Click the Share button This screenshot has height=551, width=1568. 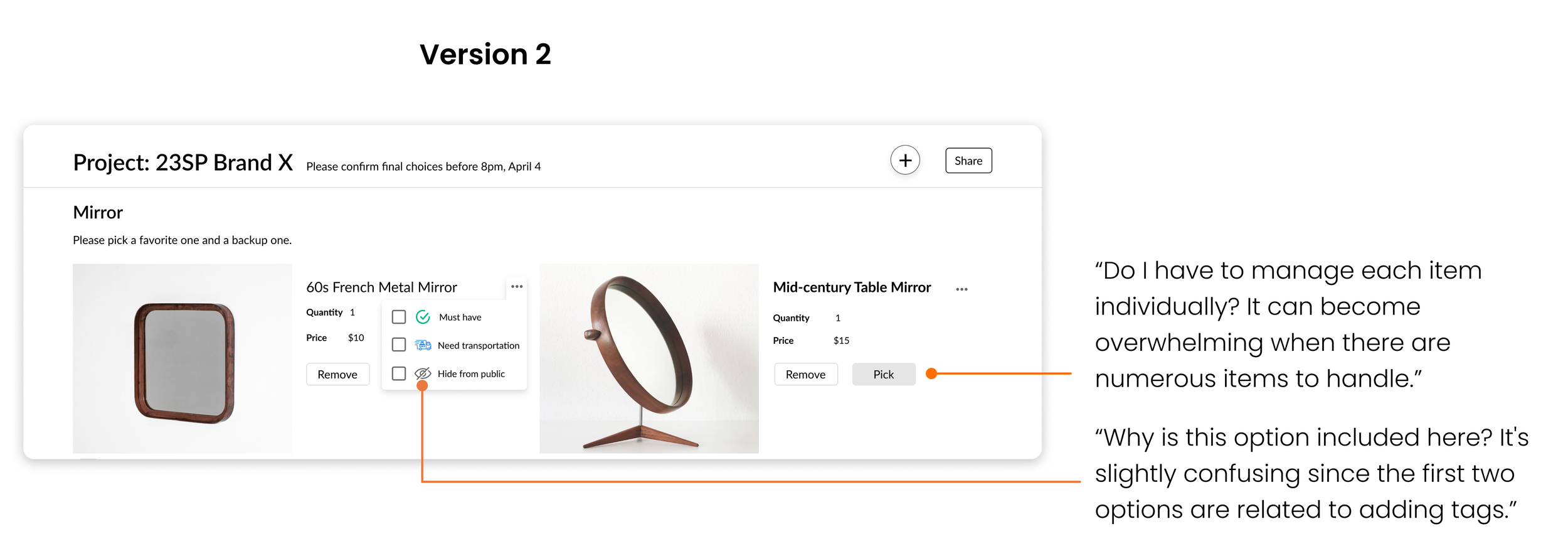click(968, 161)
